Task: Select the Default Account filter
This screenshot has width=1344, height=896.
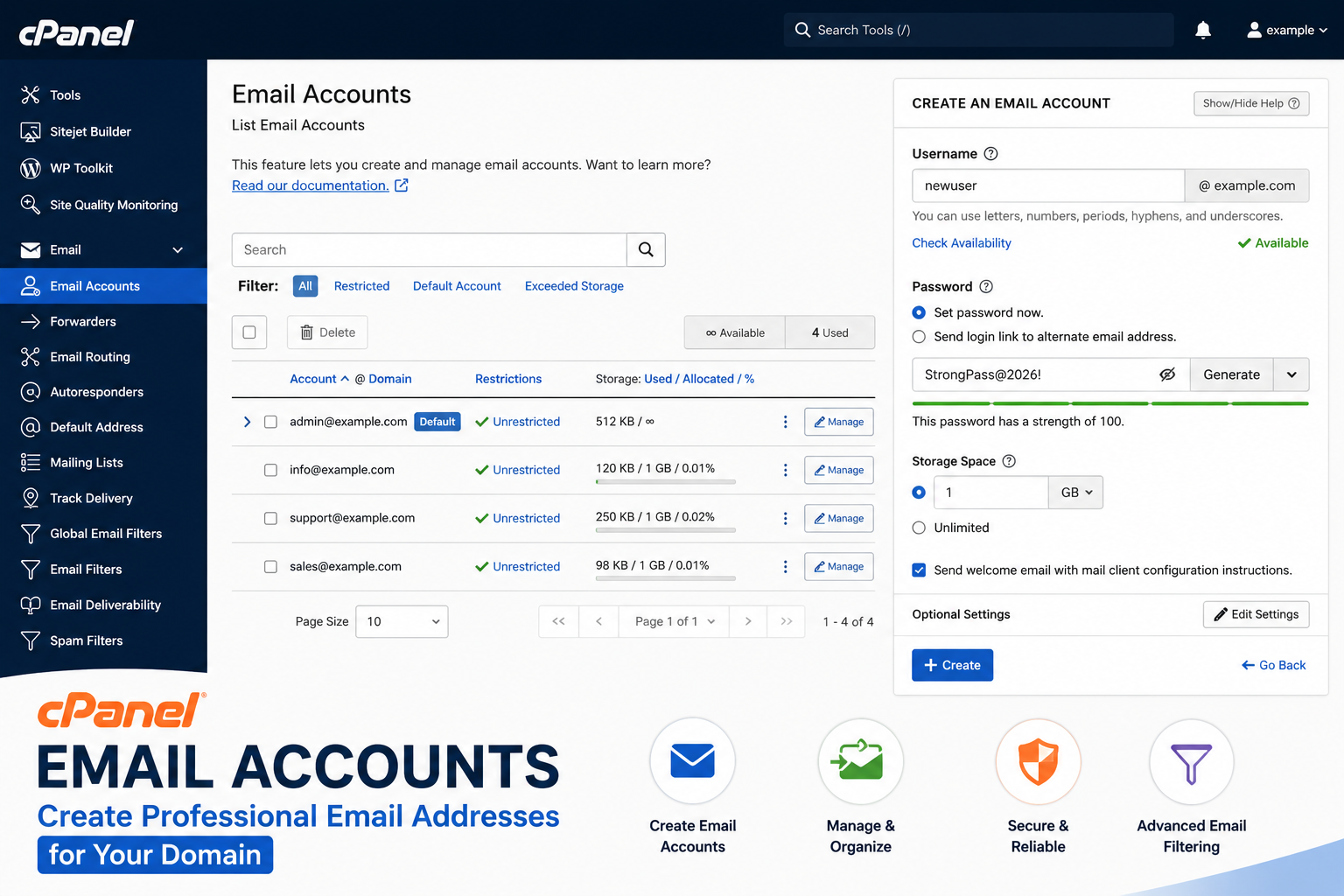Action: (x=457, y=286)
